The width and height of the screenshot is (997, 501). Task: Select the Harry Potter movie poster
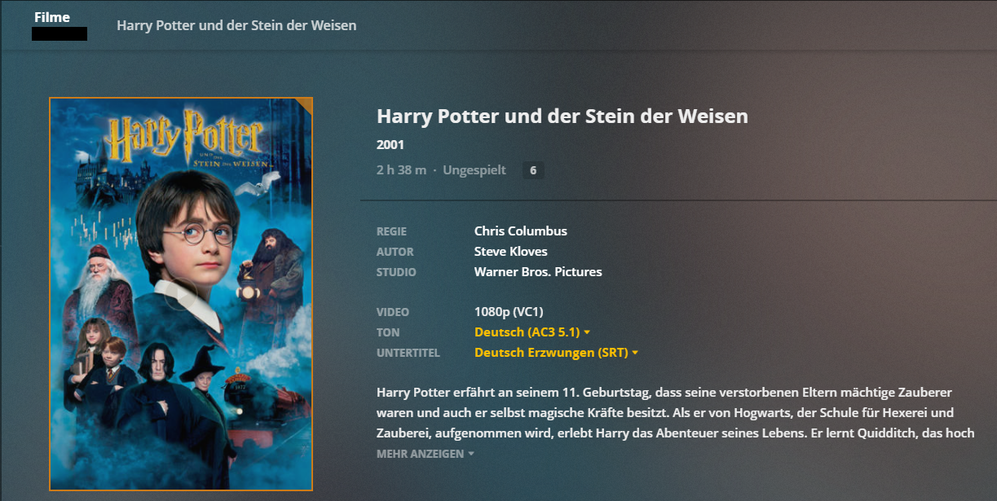tap(181, 294)
